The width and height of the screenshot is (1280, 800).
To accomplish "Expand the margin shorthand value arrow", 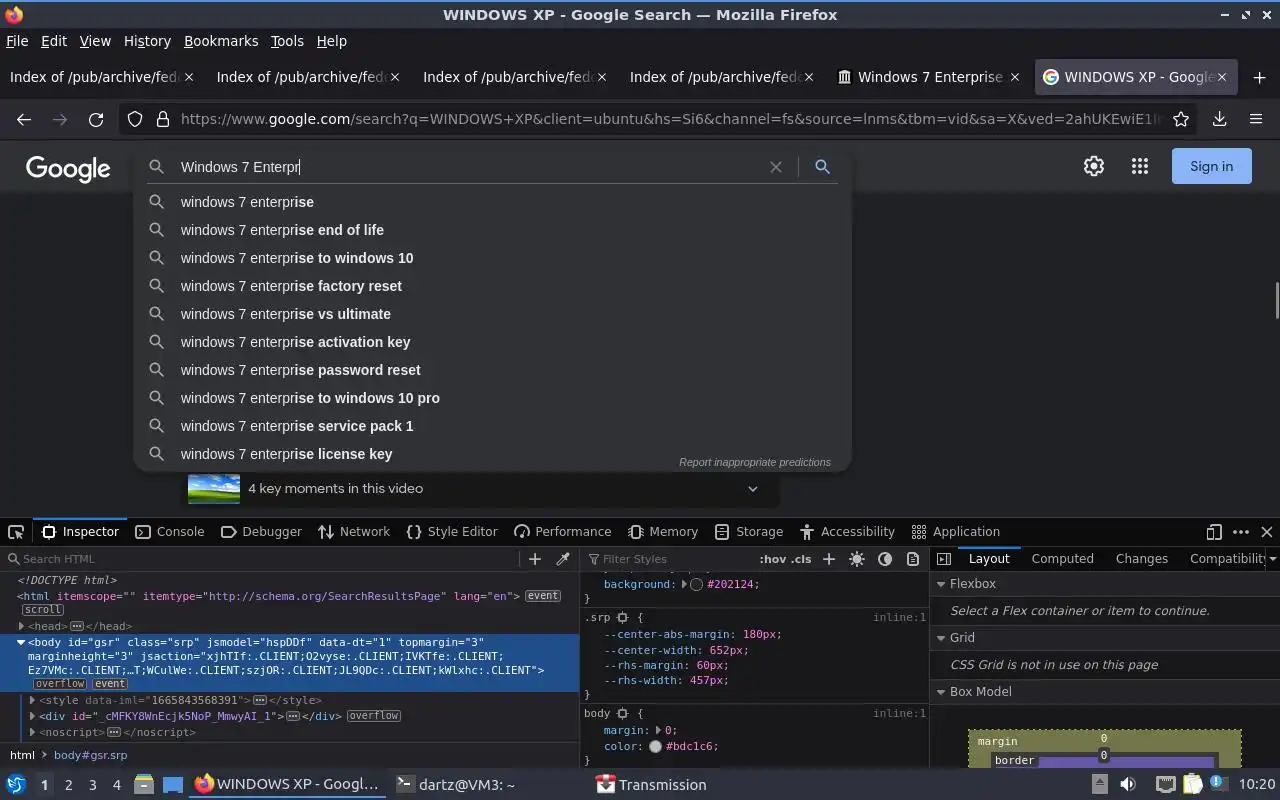I will (658, 731).
